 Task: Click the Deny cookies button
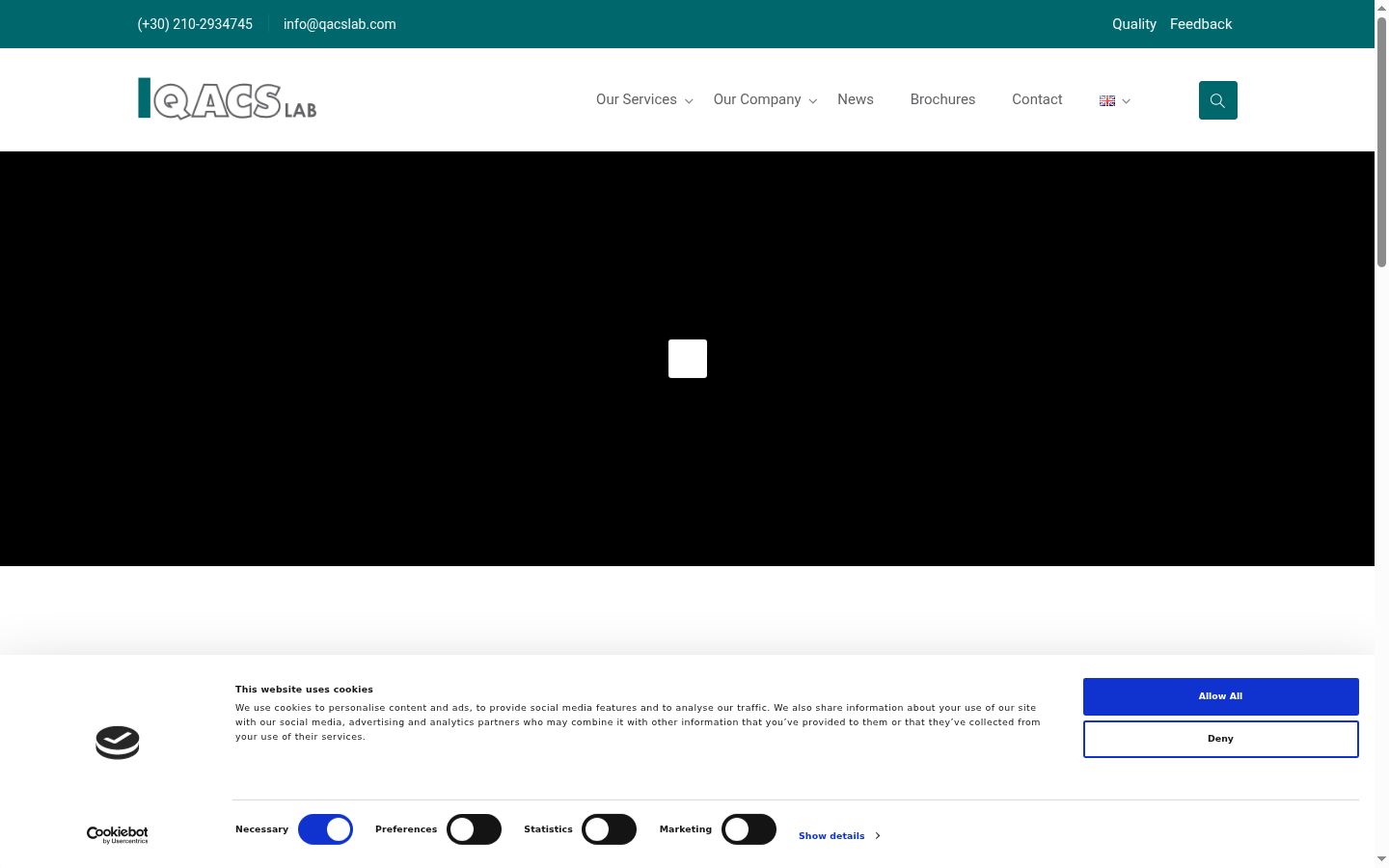point(1220,739)
